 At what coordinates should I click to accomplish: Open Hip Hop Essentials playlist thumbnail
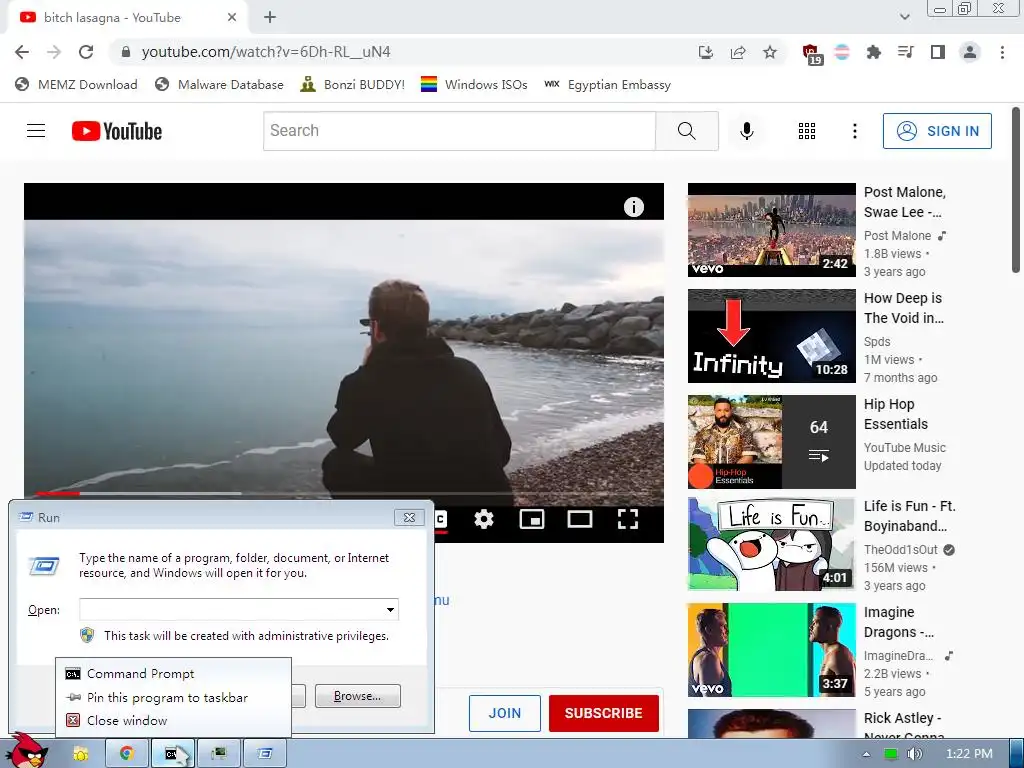[771, 441]
